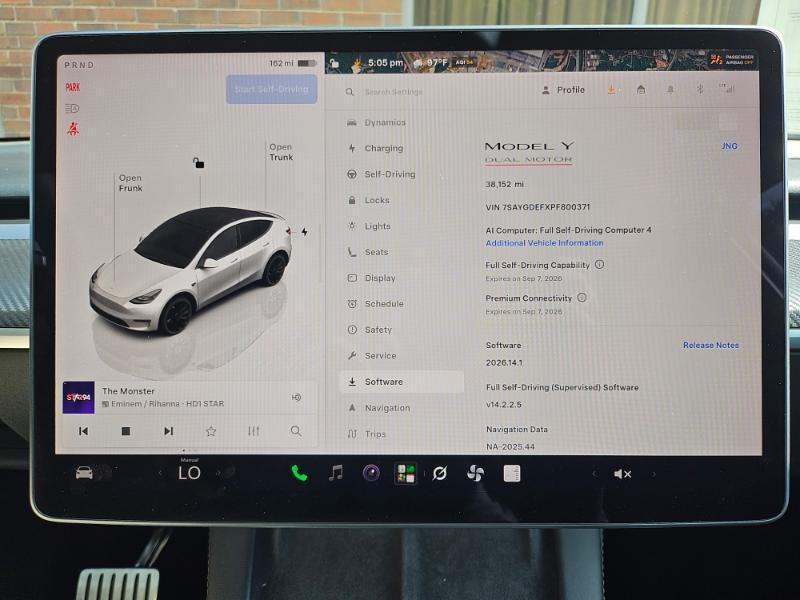800x600 pixels.
Task: Tap info icon next to Premium Connectivity
Action: [x=582, y=297]
